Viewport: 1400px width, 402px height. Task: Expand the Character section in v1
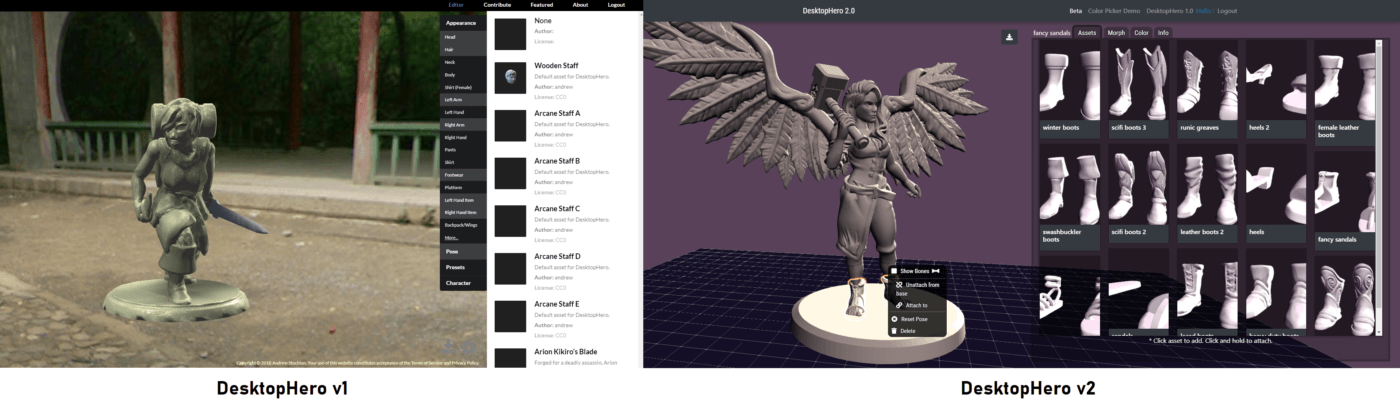click(x=463, y=283)
